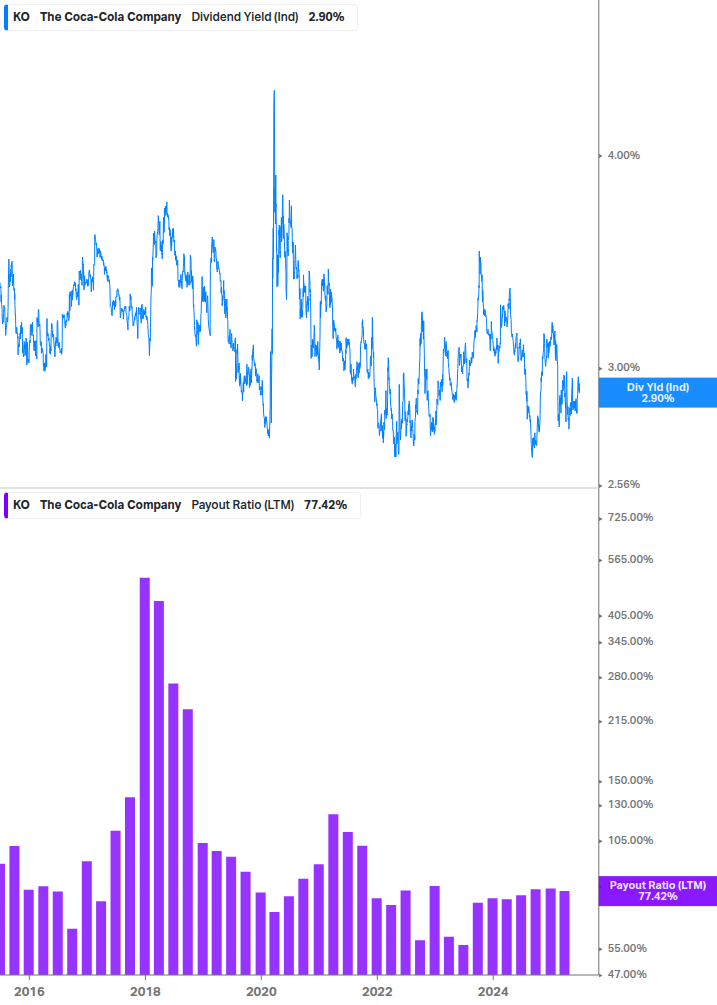Click the tallest payout ratio bar at 2018
The width and height of the screenshot is (717, 1005).
coord(145,776)
